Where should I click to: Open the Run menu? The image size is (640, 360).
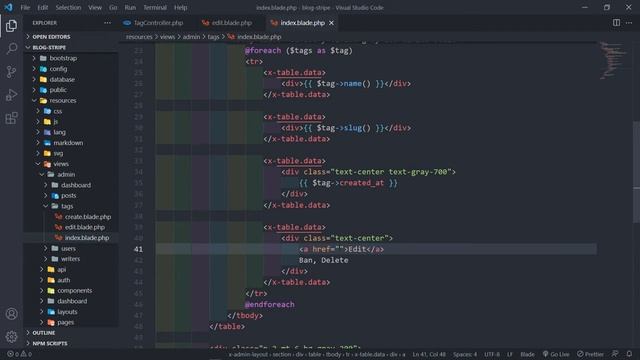[x=130, y=7]
